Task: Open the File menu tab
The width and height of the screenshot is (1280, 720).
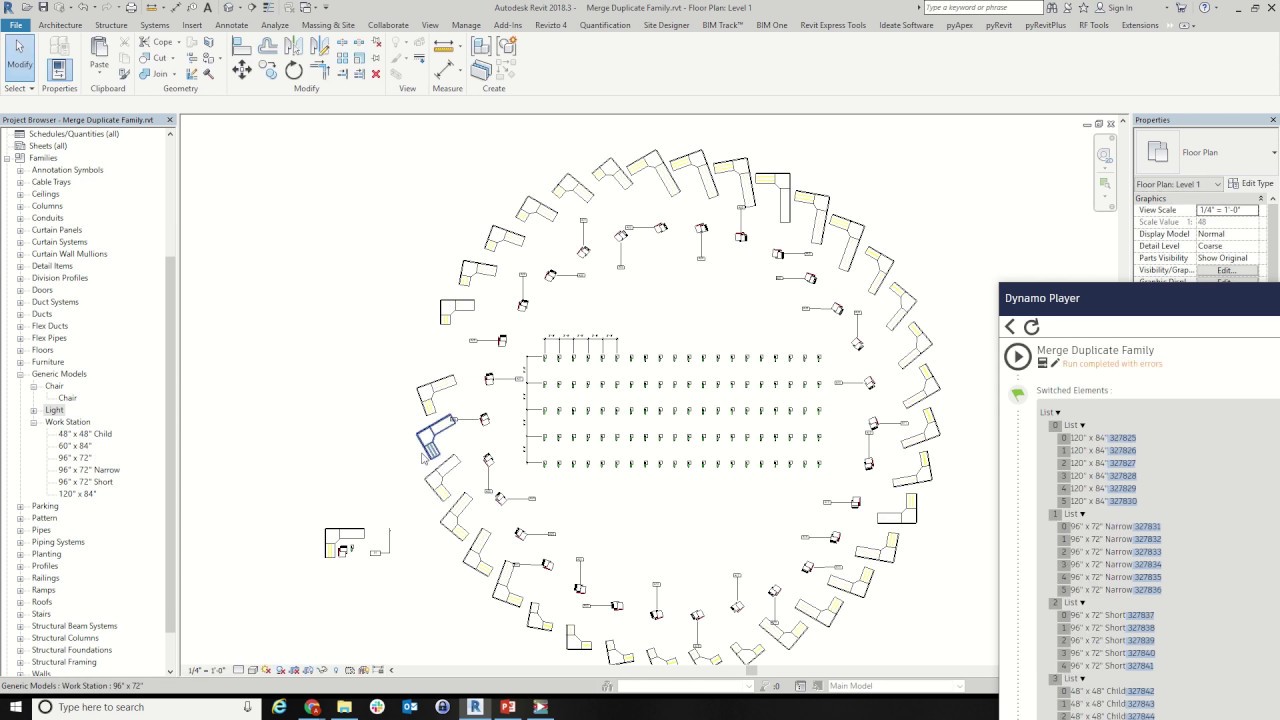Action: click(x=16, y=25)
